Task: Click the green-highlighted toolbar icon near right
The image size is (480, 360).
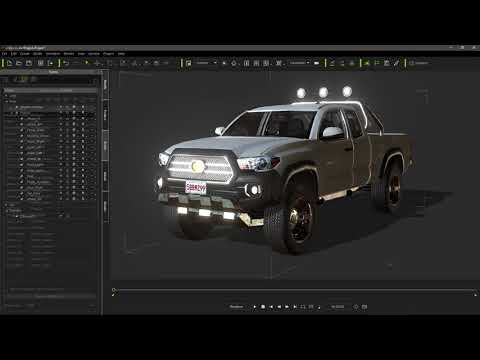Action: pos(367,63)
